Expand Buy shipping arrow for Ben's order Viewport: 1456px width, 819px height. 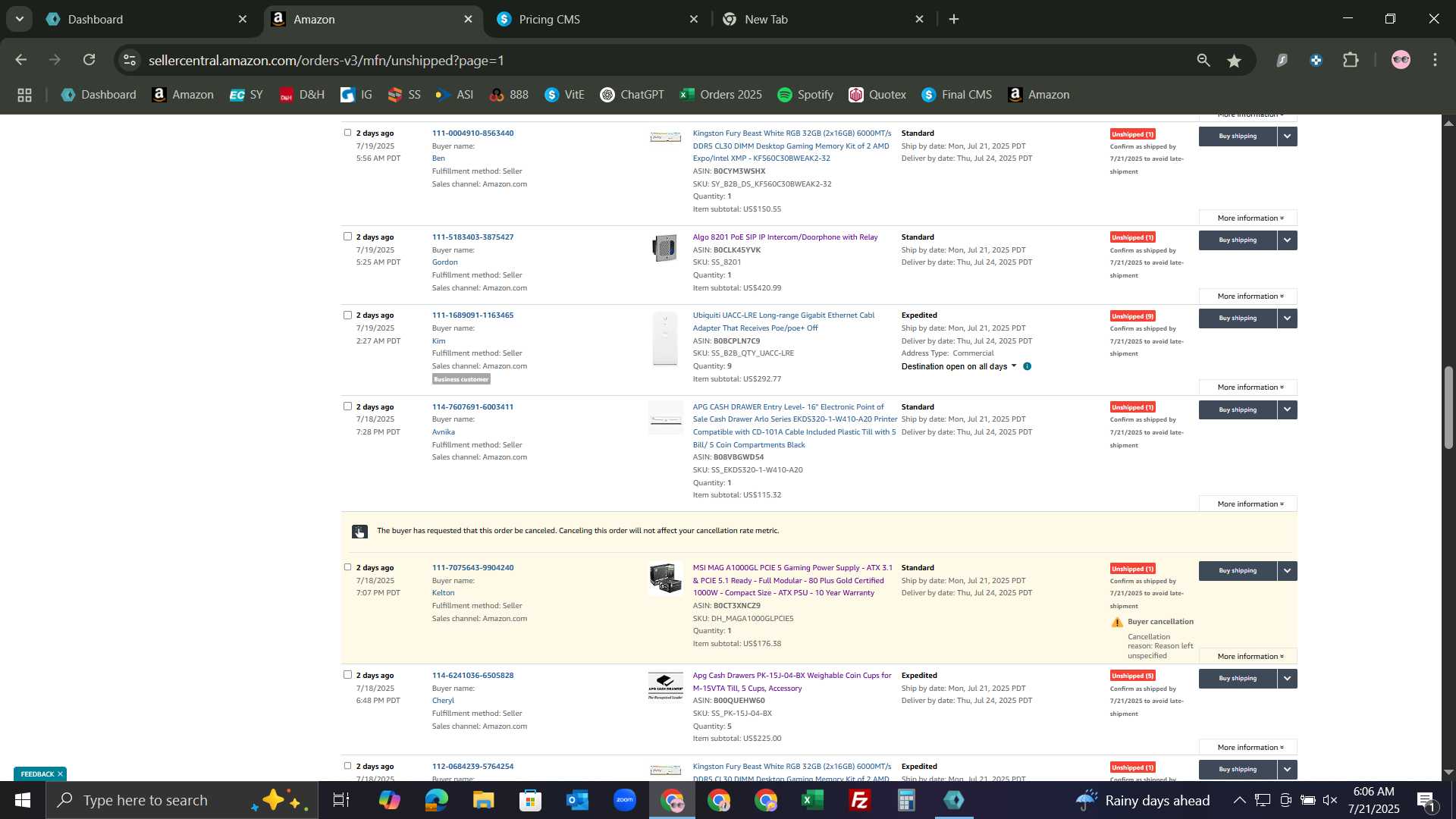pyautogui.click(x=1288, y=136)
